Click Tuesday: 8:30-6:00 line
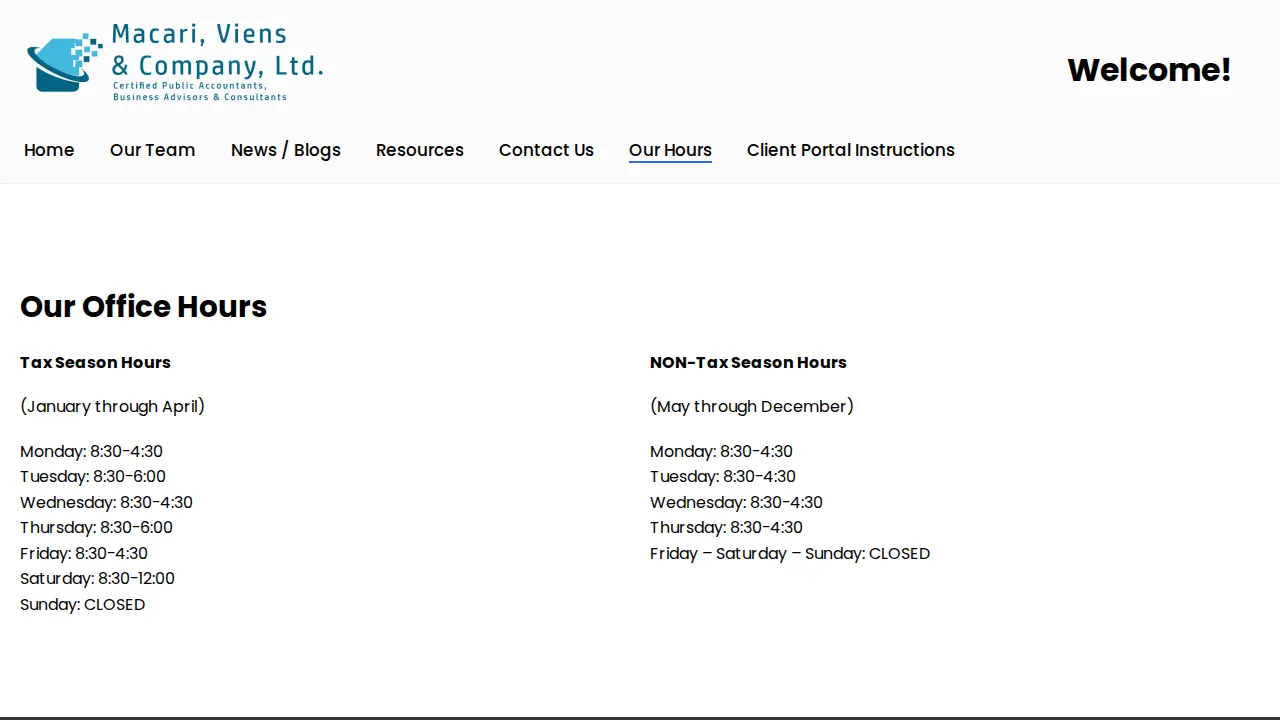 tap(93, 477)
